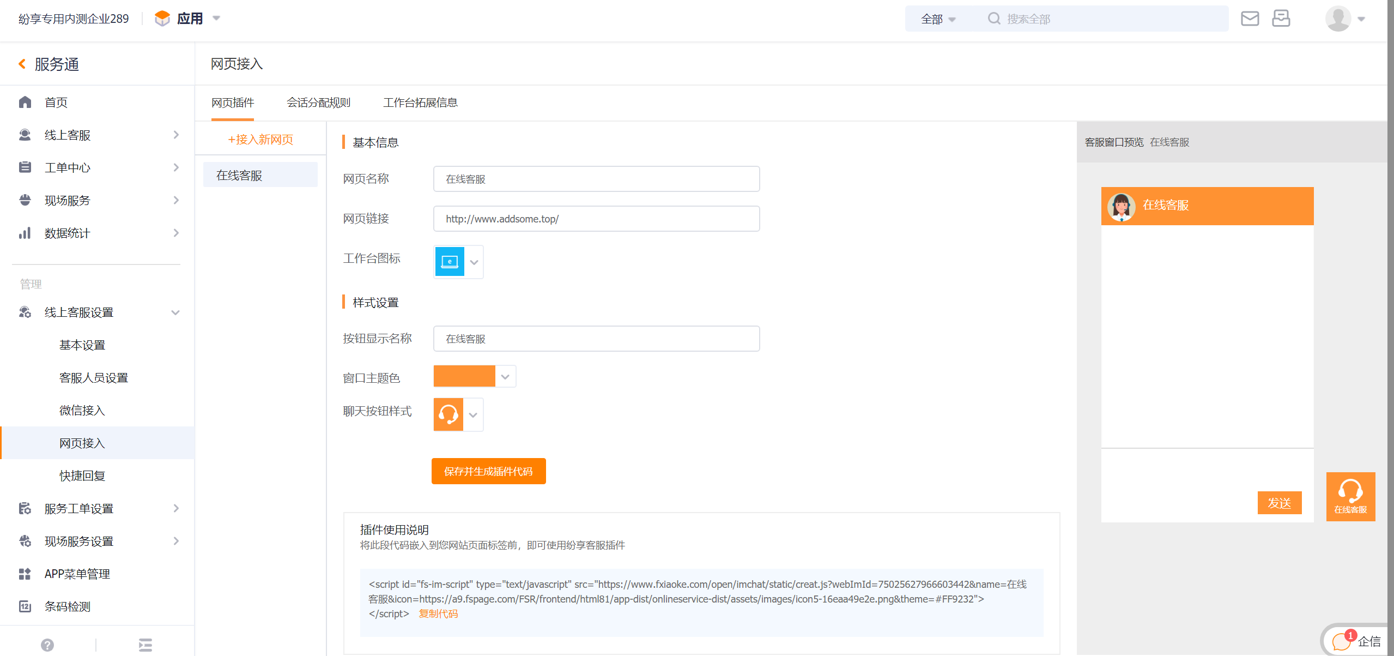Click the 网页链接 input field
The image size is (1394, 656).
(x=596, y=219)
